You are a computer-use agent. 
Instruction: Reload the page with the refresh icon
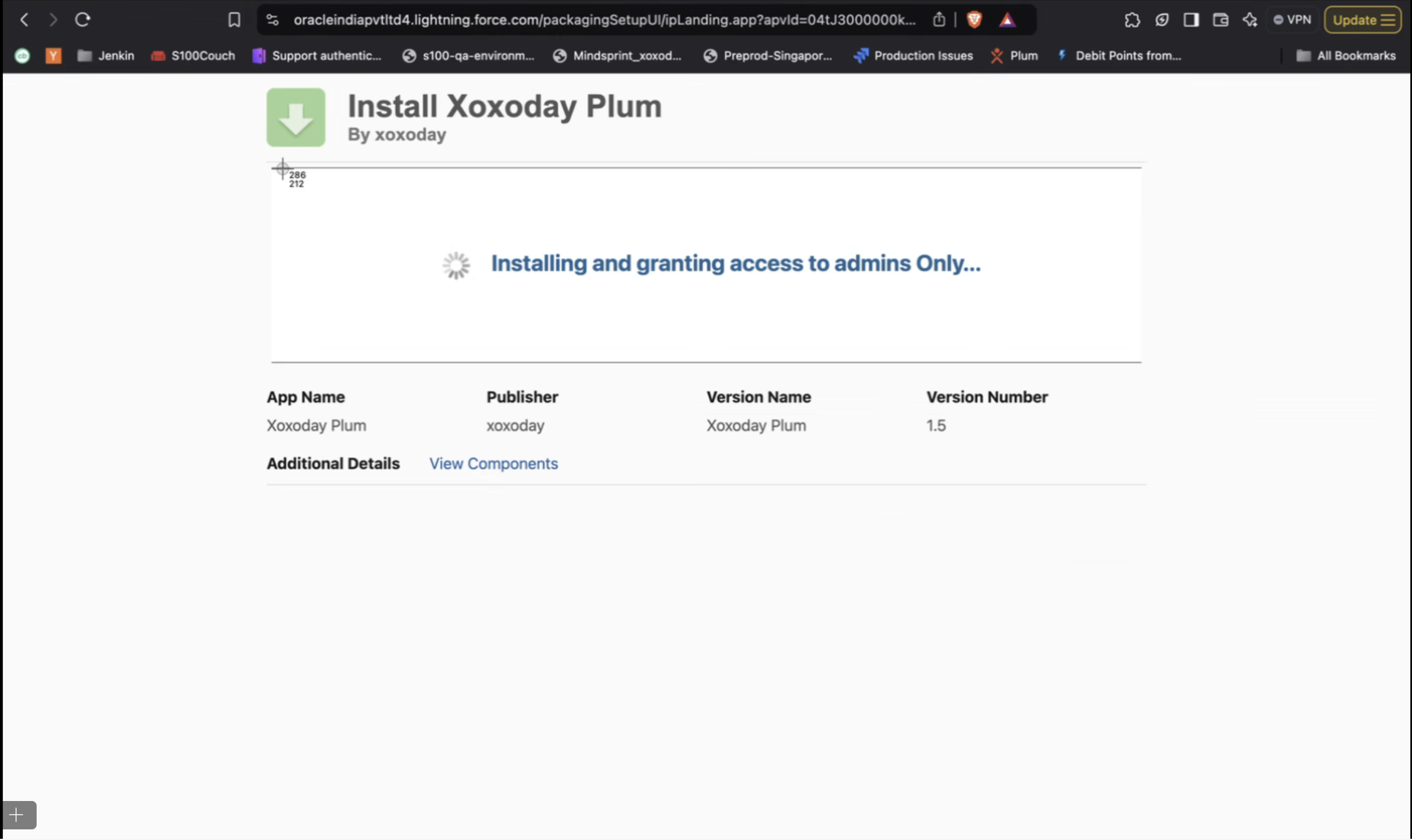point(82,19)
